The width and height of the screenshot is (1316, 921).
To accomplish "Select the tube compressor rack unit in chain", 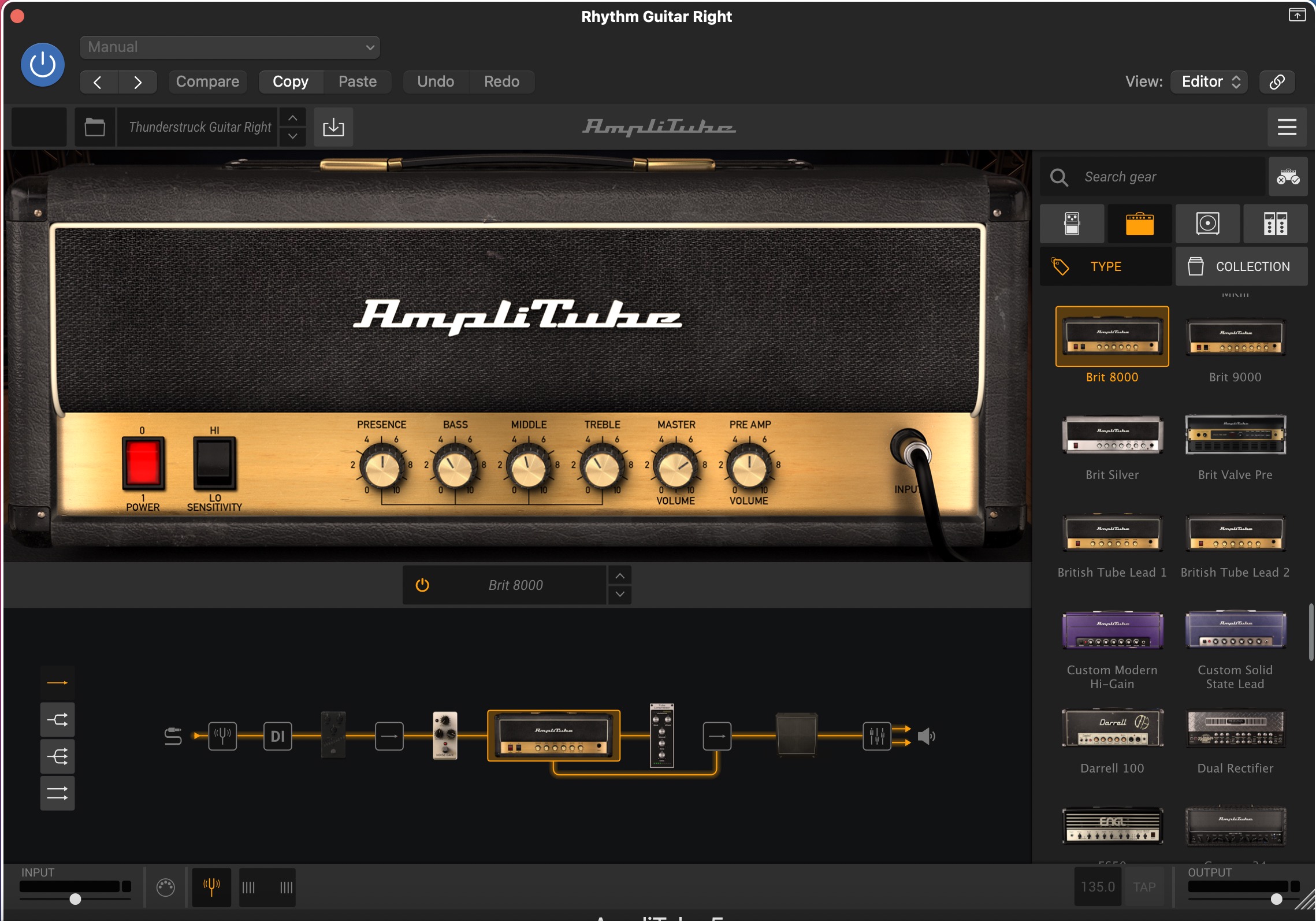I will click(x=662, y=736).
